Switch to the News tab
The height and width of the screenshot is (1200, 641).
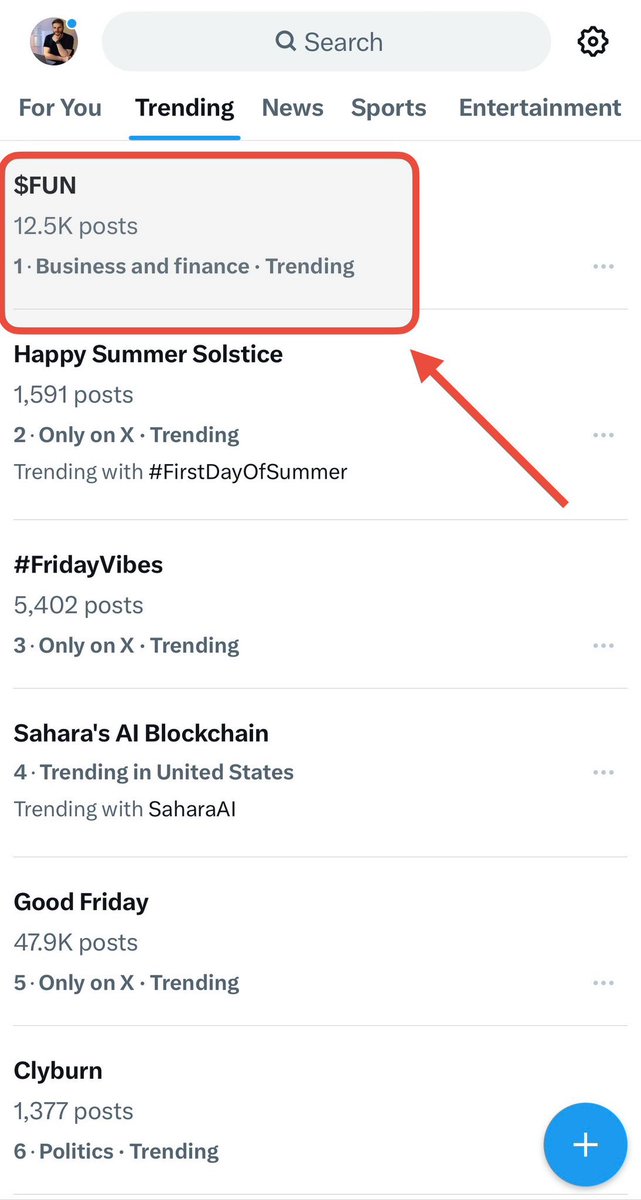tap(293, 108)
